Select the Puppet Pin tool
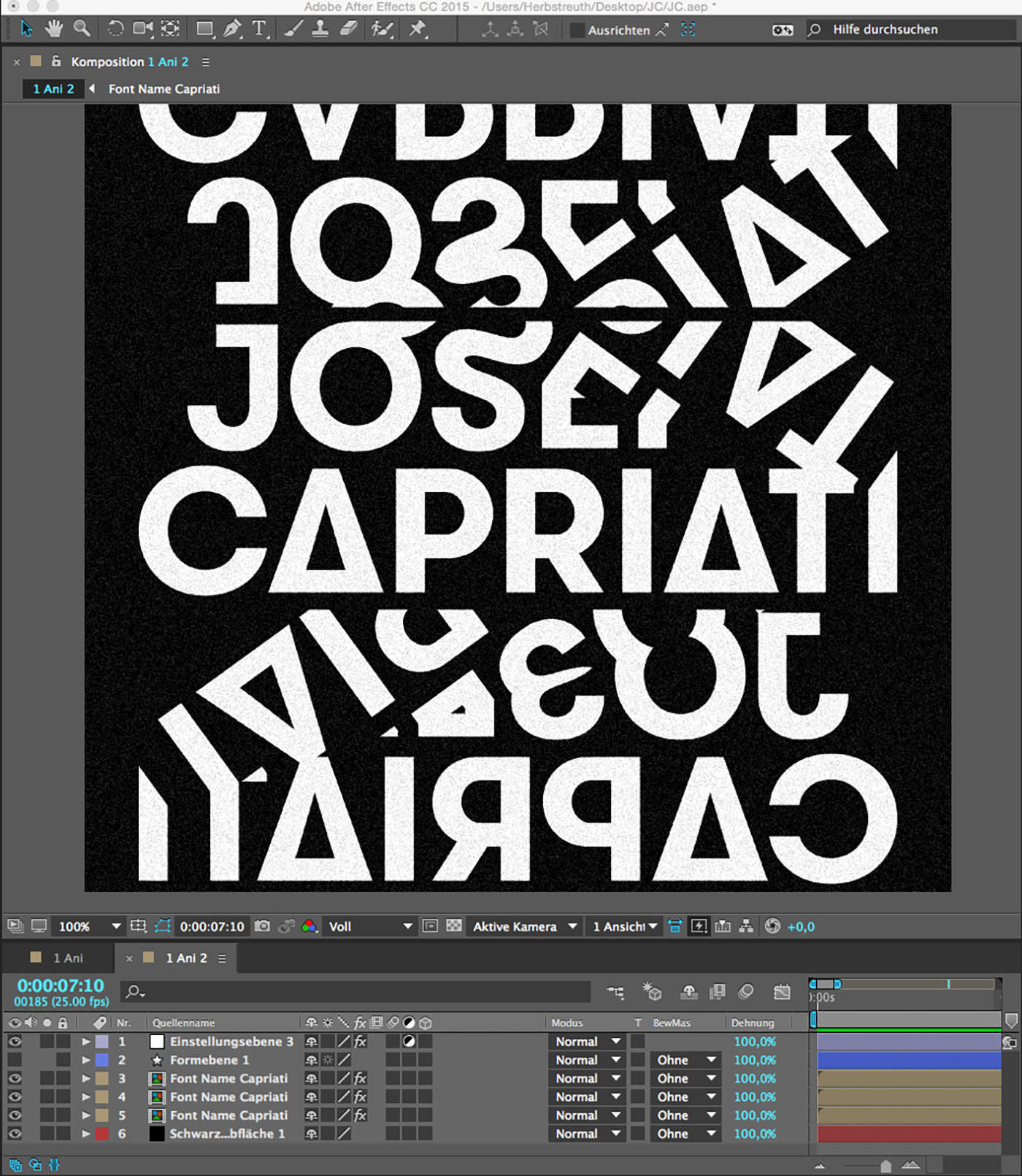 (418, 29)
